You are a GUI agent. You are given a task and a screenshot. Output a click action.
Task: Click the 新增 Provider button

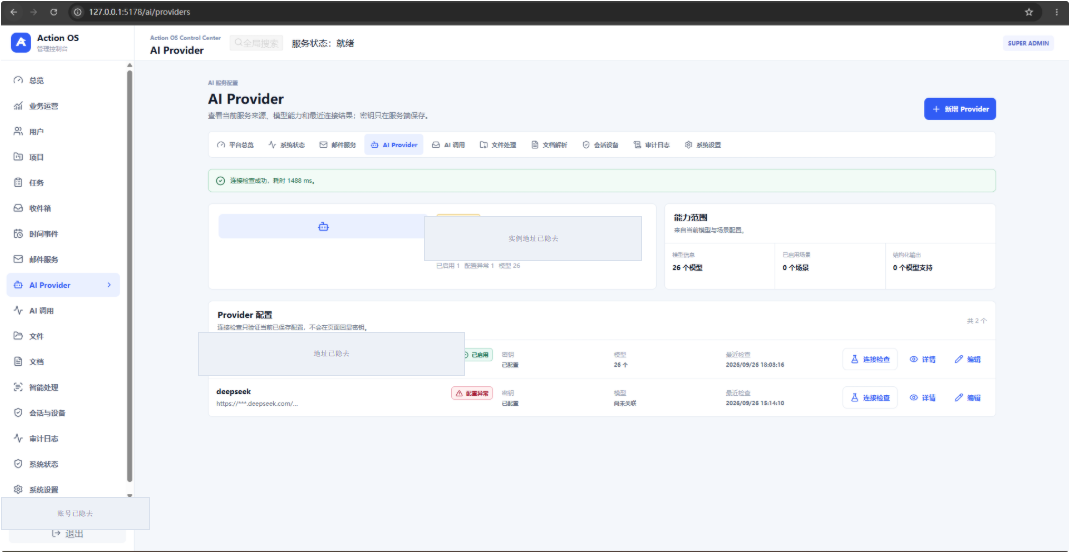click(x=960, y=109)
